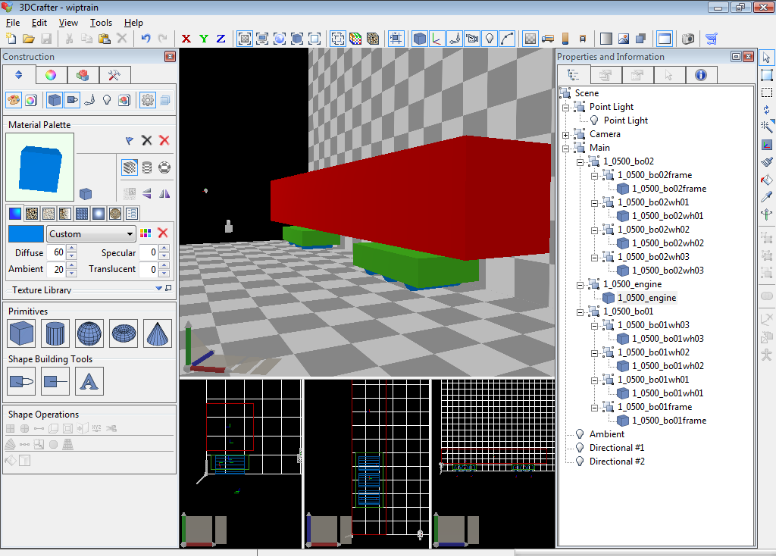Toggle the Z axis lock
This screenshot has width=776, height=556.
tap(220, 39)
